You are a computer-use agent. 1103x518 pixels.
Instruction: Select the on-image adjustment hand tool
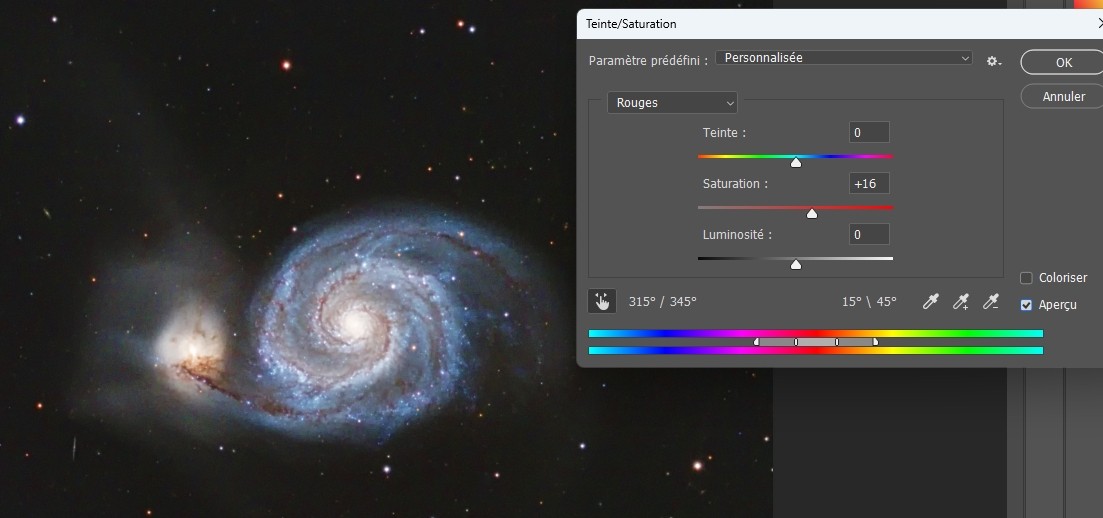click(602, 301)
